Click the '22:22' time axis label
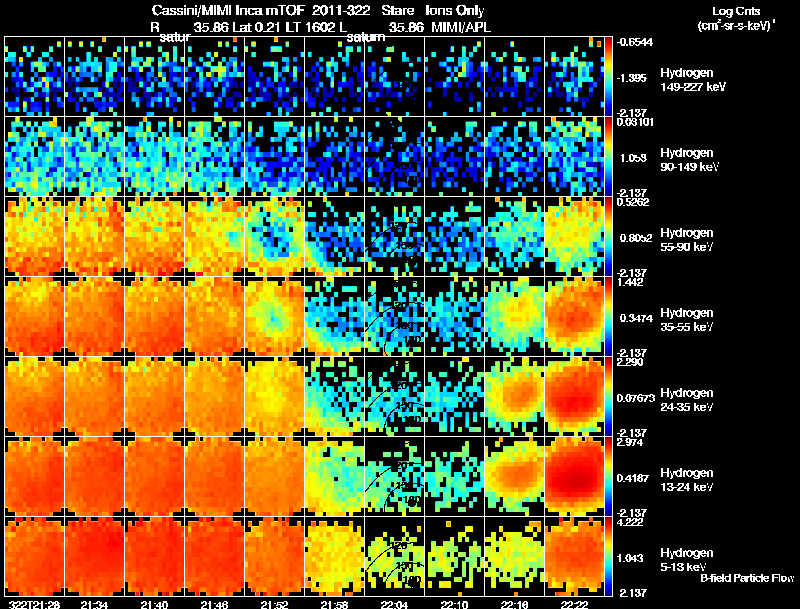The image size is (800, 609). coord(574,604)
